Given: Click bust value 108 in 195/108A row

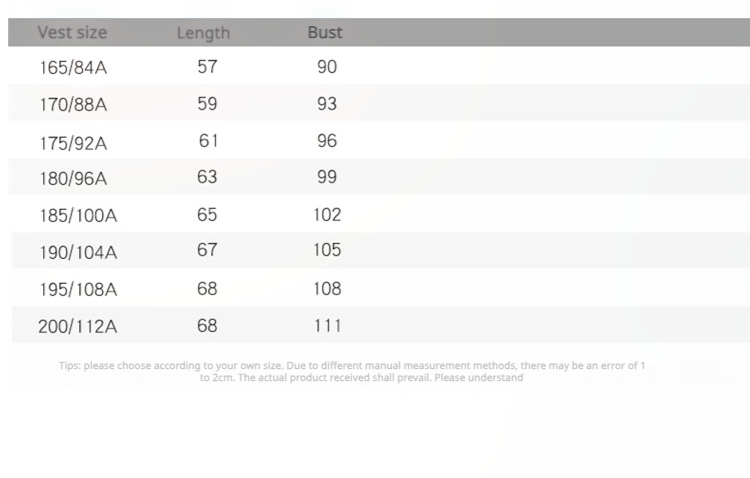Looking at the screenshot, I should 327,288.
